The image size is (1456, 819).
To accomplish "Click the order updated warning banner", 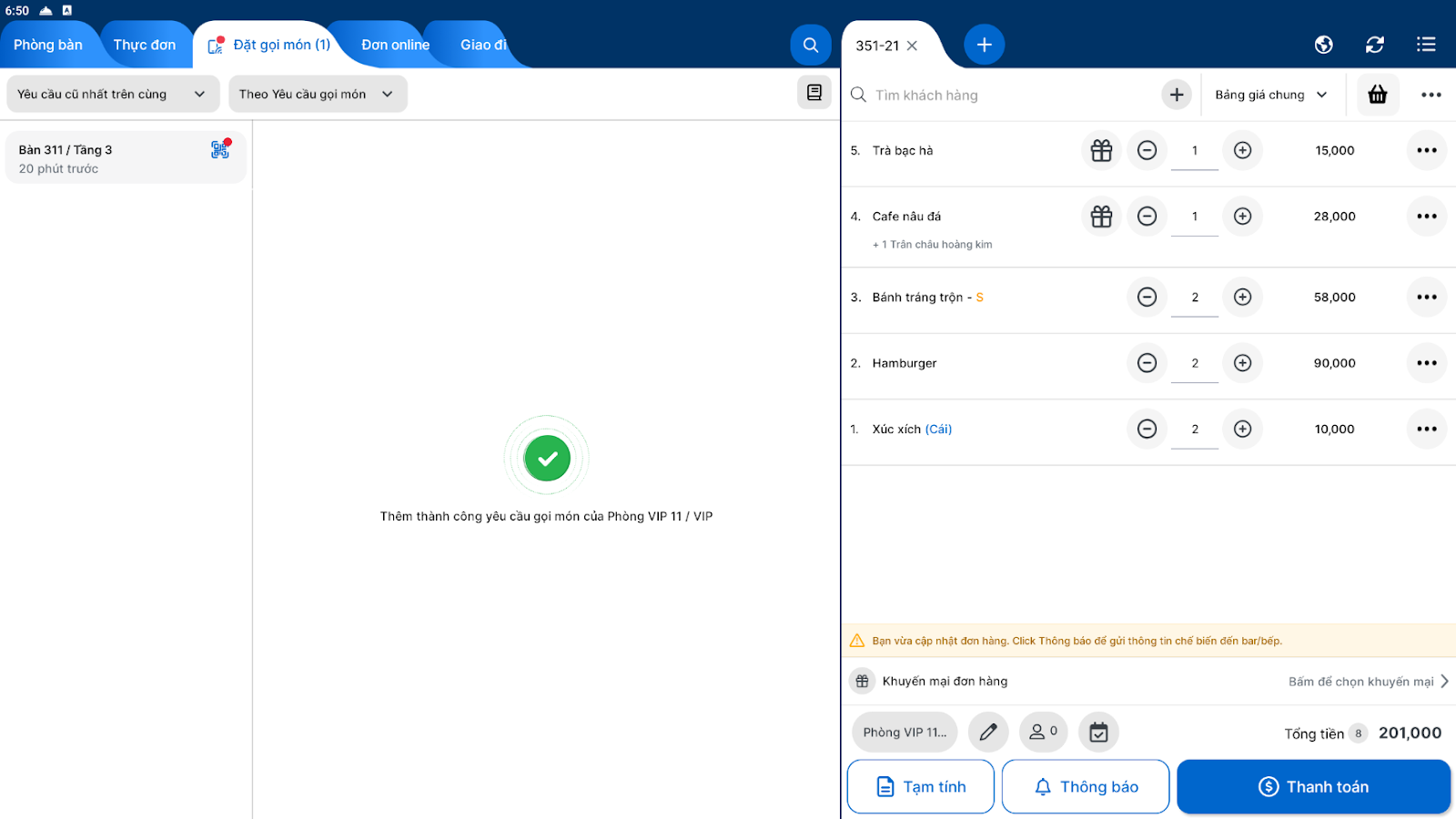I will pos(1148,641).
